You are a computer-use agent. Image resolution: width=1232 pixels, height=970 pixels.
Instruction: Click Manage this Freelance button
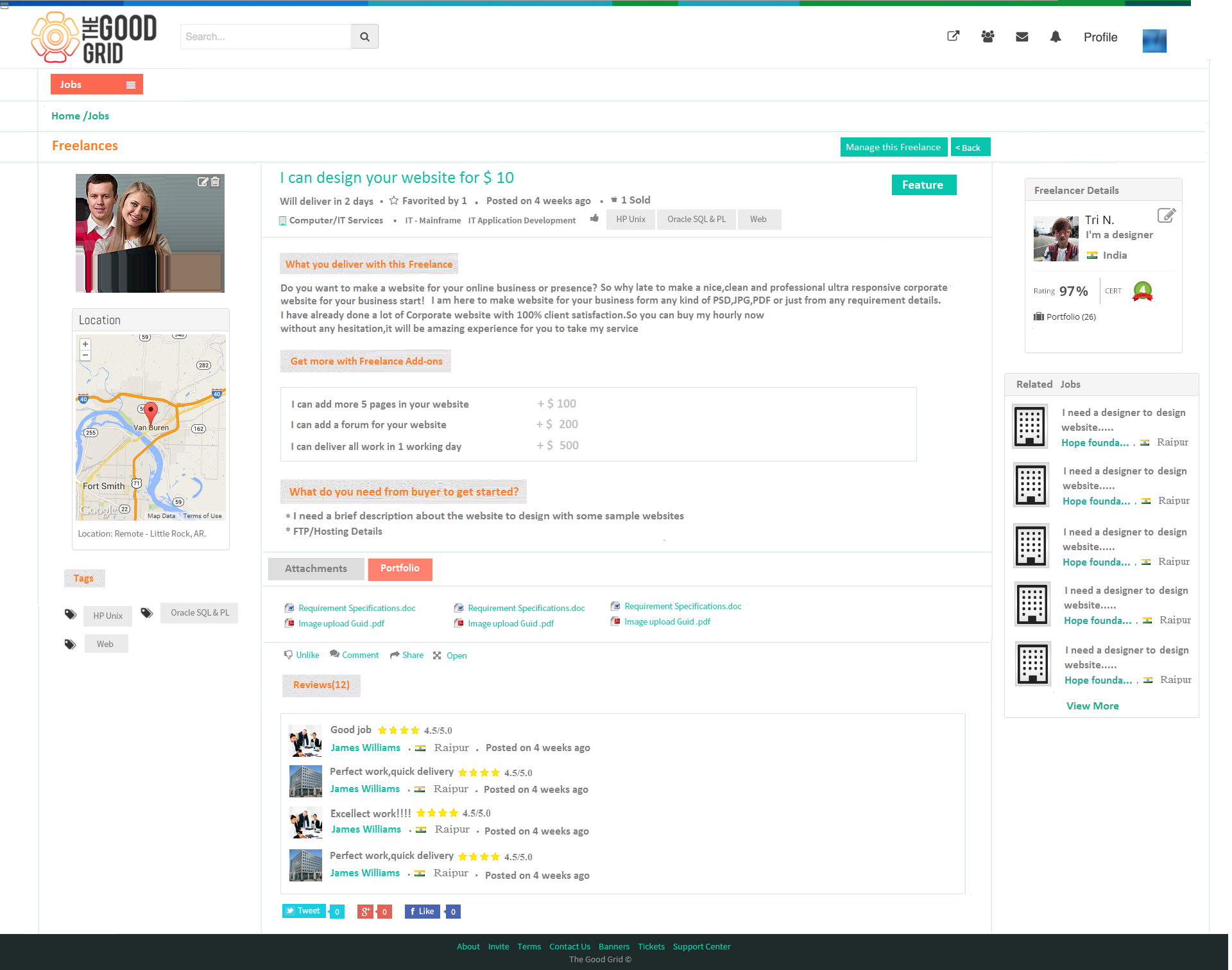pyautogui.click(x=893, y=147)
